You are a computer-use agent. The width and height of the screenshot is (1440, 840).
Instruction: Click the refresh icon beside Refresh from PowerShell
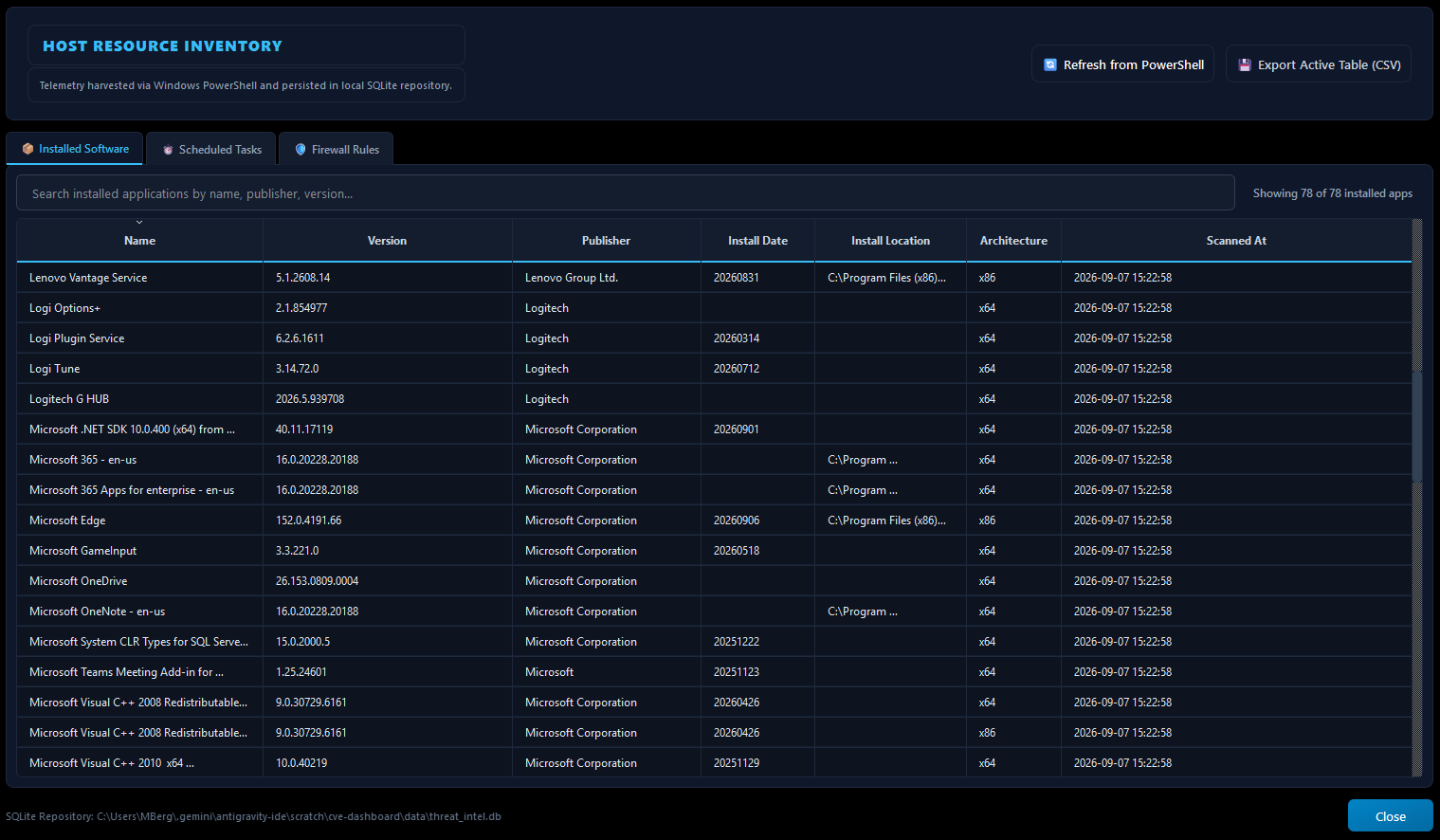1050,64
